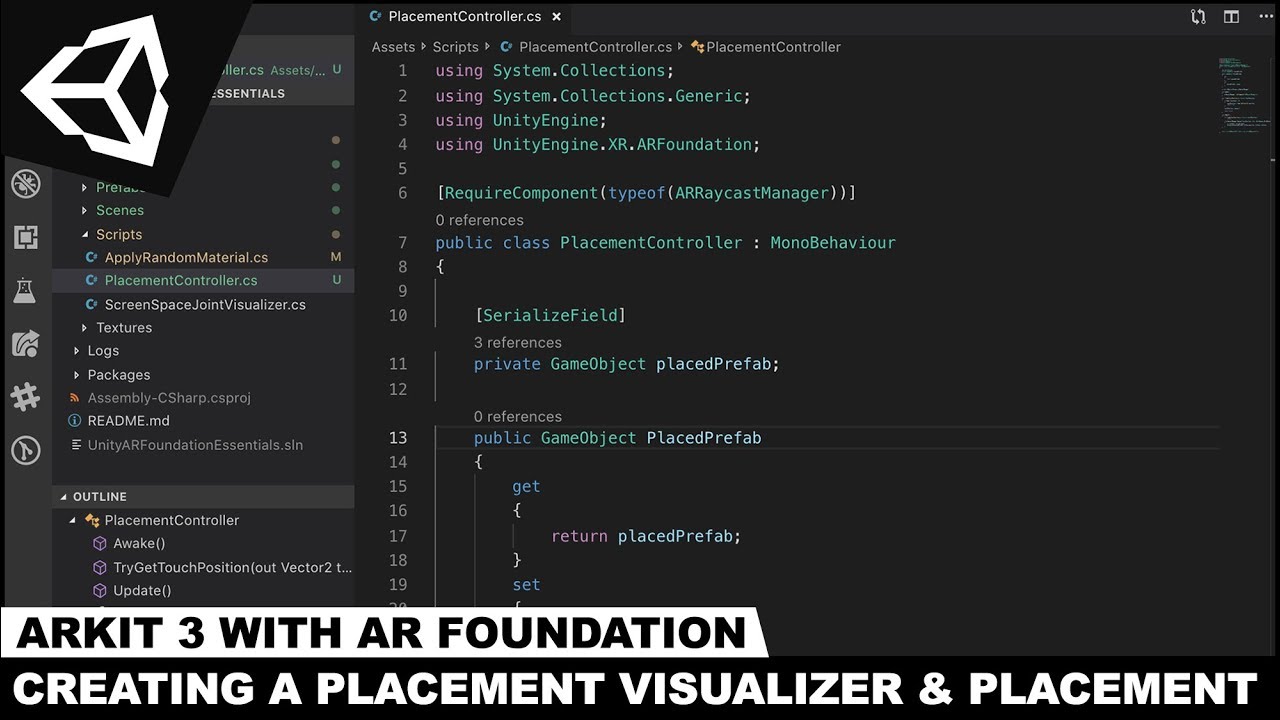
Task: Click MonoBehaviour in the class declaration
Action: 833,243
